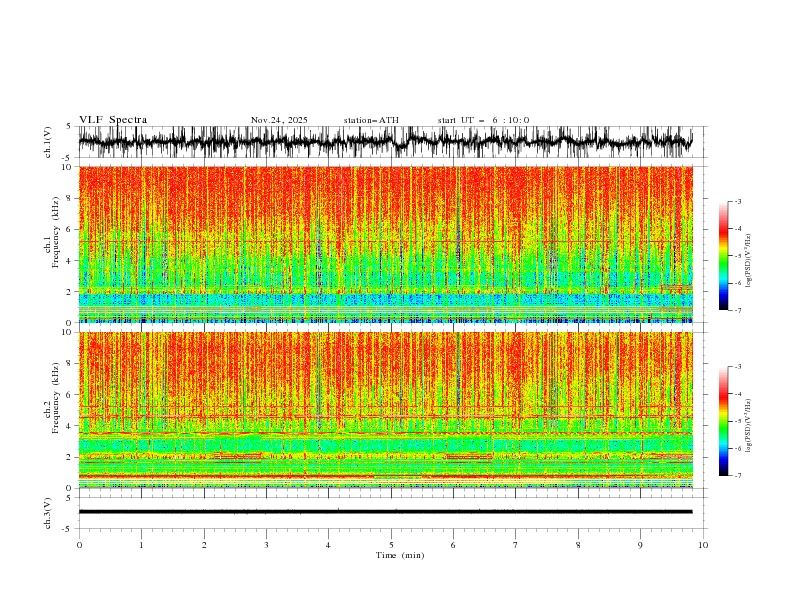This screenshot has width=792, height=612.
Task: Click the "ch.1(V)" axis label
Action: (x=48, y=142)
